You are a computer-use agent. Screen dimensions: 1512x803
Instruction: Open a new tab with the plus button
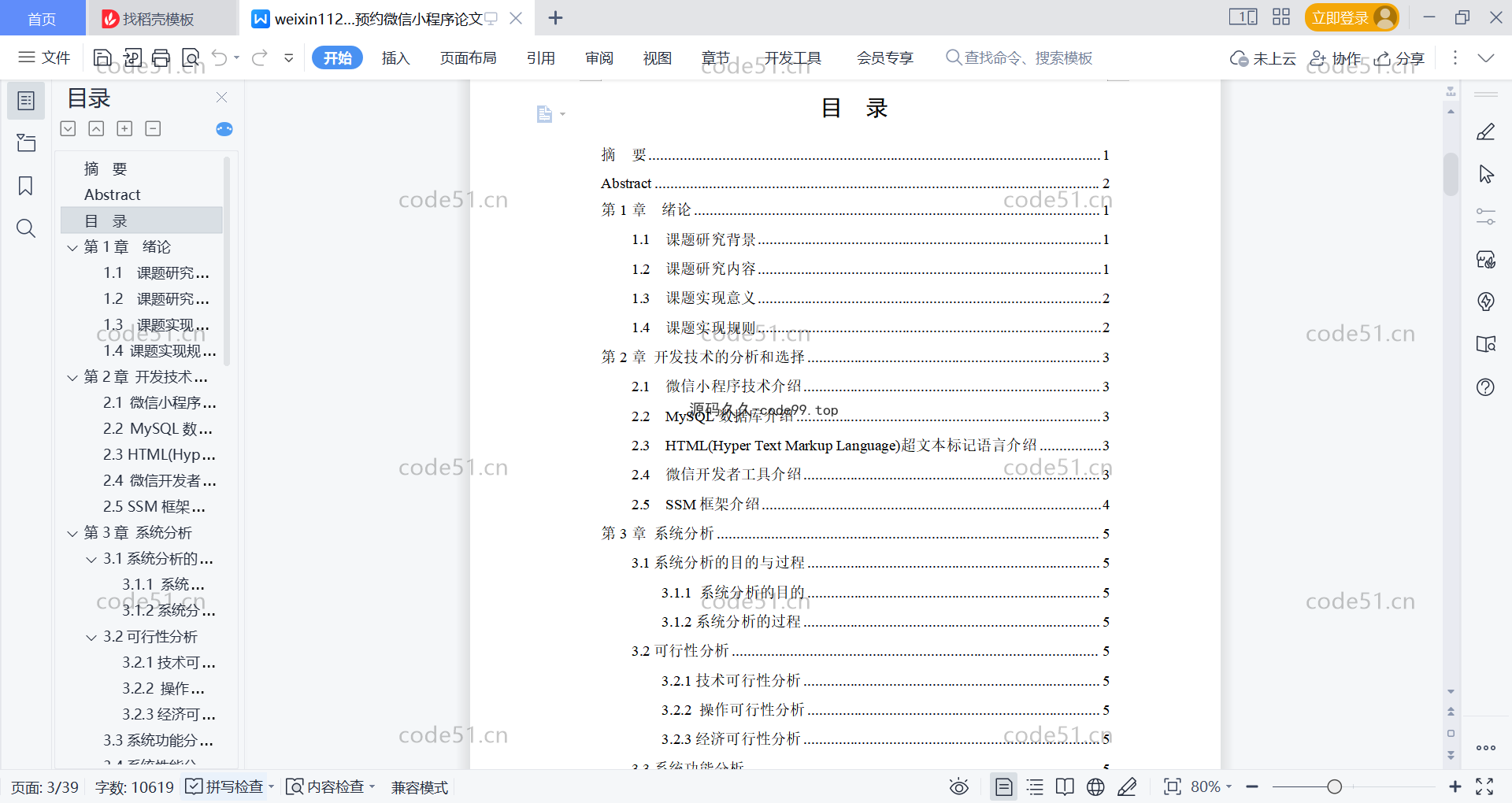tap(555, 17)
